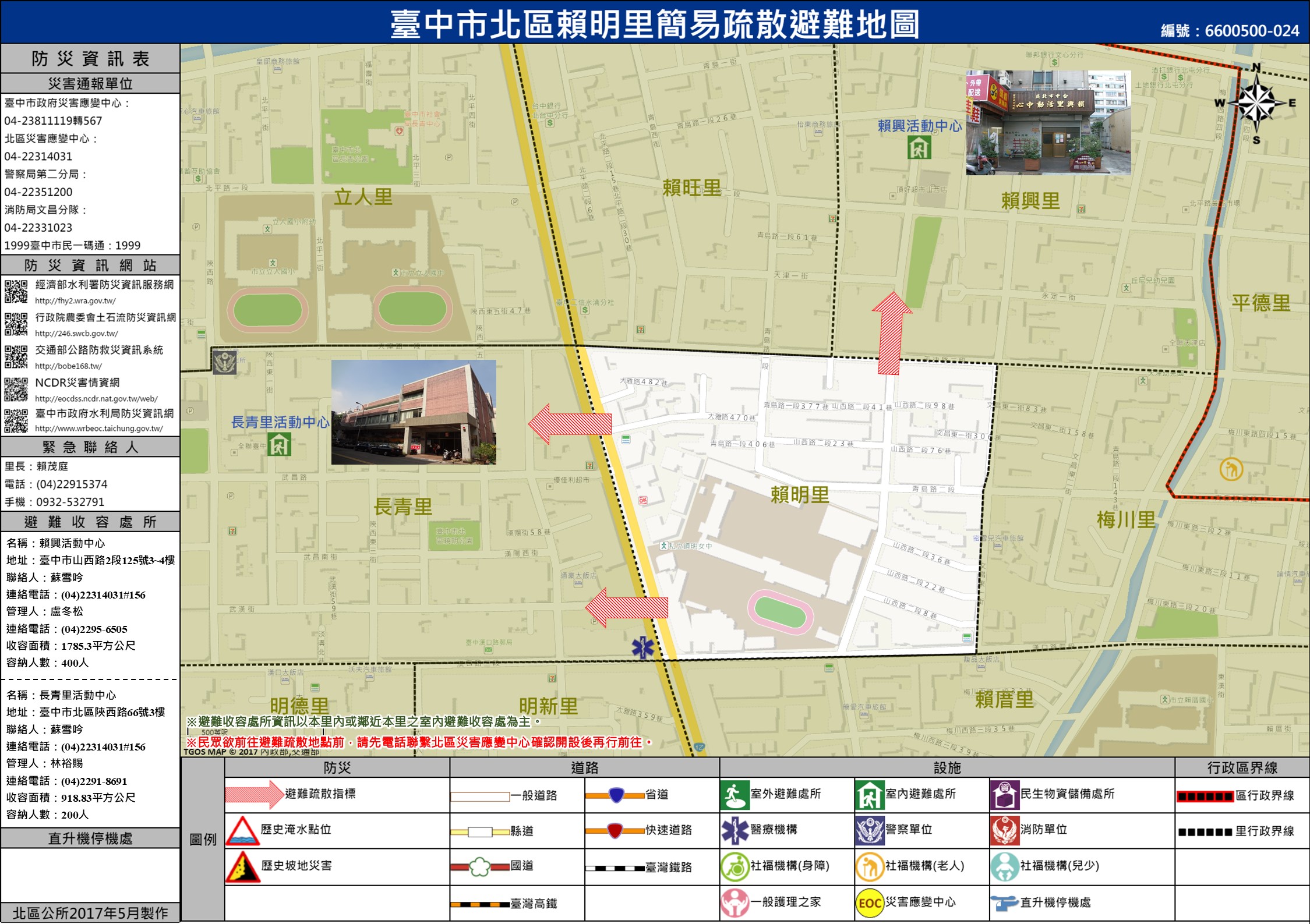The height and width of the screenshot is (924, 1310).
Task: Click the blue medical star icon on the map
Action: coord(643,647)
